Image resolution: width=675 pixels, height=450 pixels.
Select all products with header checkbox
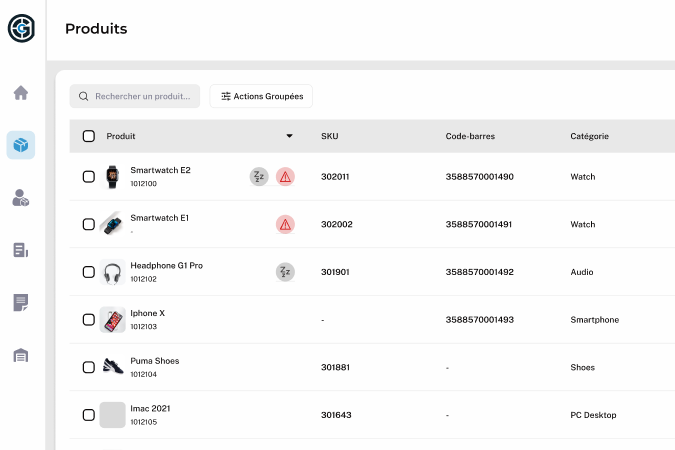point(89,136)
